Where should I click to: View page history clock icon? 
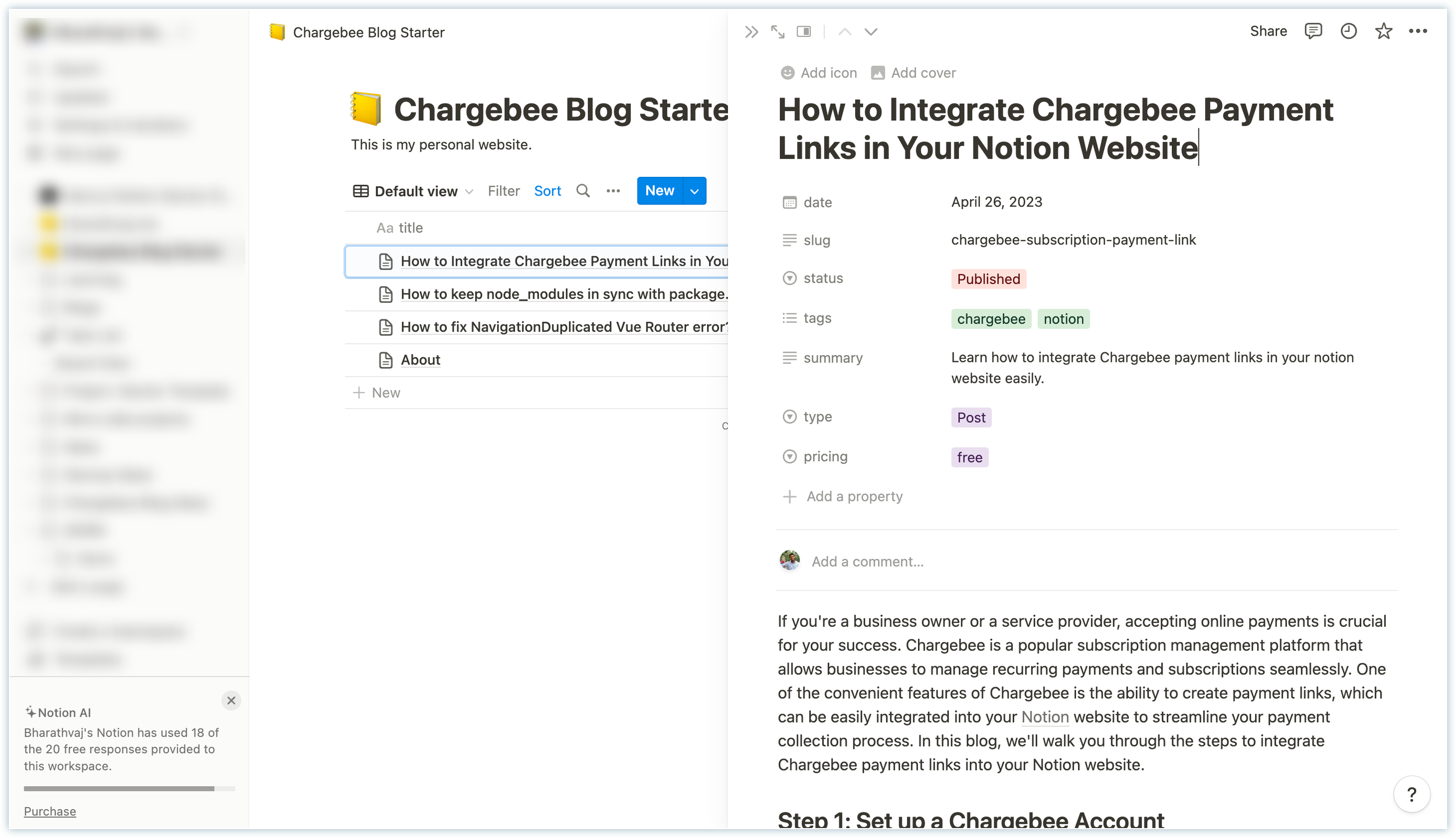point(1348,31)
